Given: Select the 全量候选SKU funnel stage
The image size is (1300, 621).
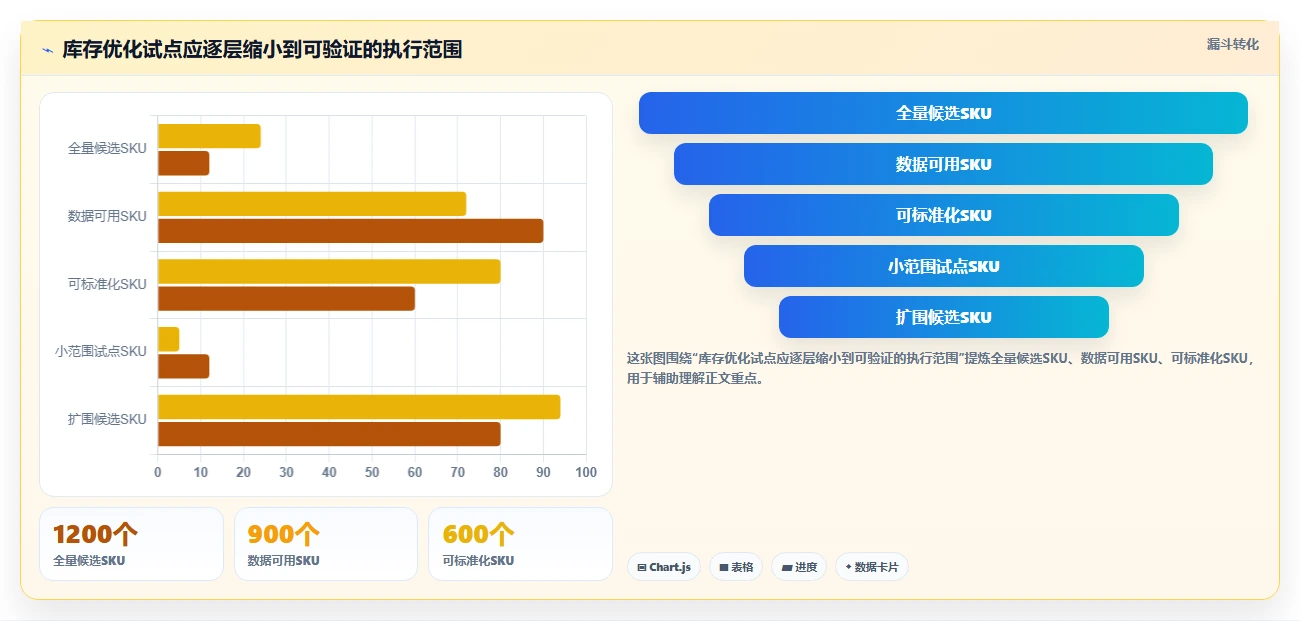Looking at the screenshot, I should pos(943,113).
